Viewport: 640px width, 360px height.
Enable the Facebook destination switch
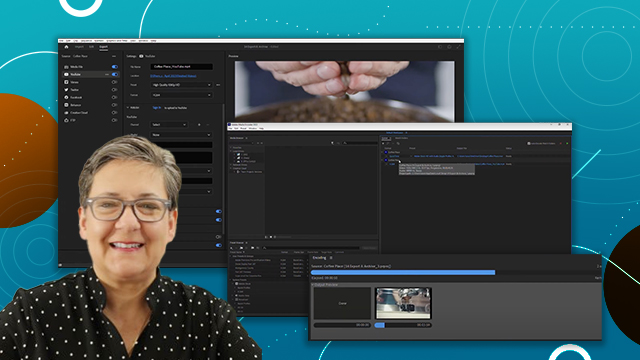(115, 98)
